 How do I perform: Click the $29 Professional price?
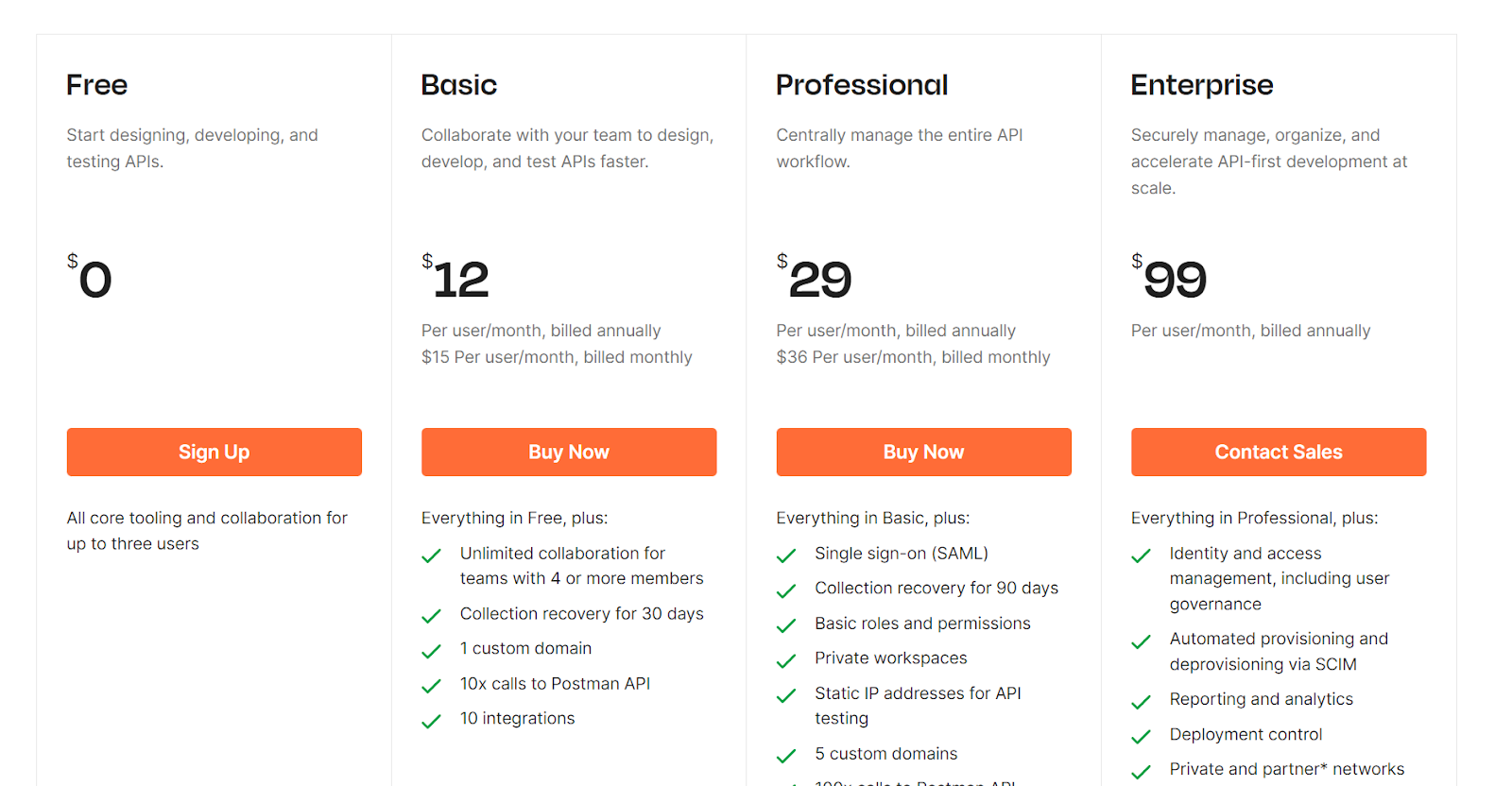(x=818, y=279)
